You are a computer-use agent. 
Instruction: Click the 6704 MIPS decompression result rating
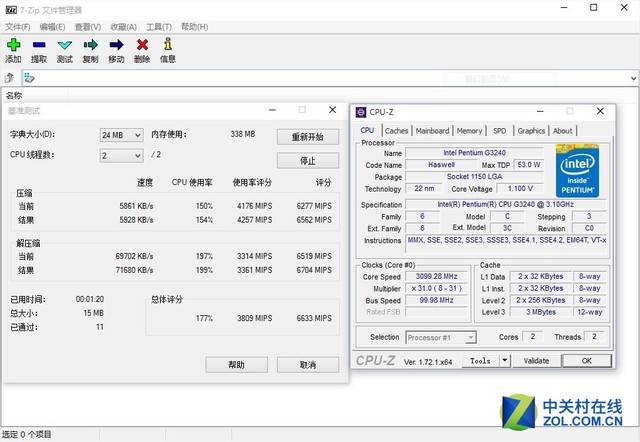click(314, 270)
